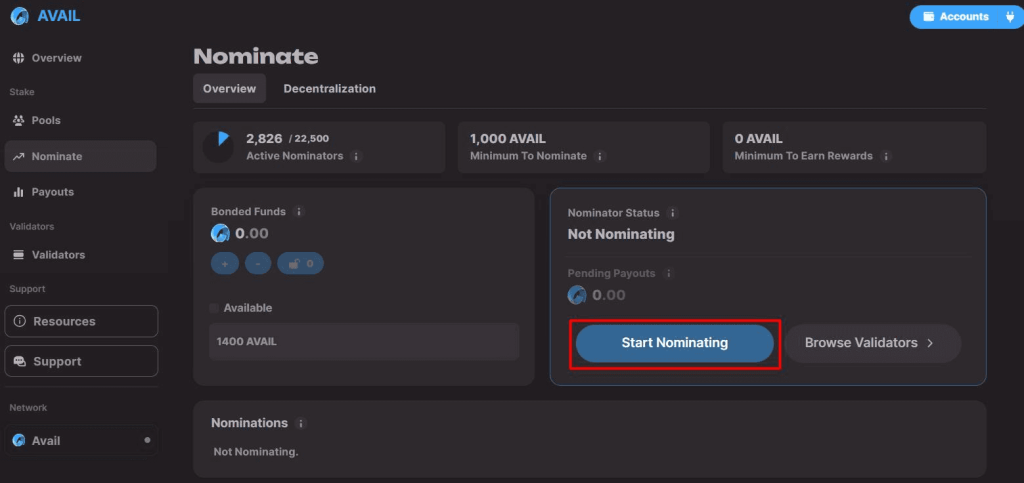Select the Overview tab under Nominate

229,89
